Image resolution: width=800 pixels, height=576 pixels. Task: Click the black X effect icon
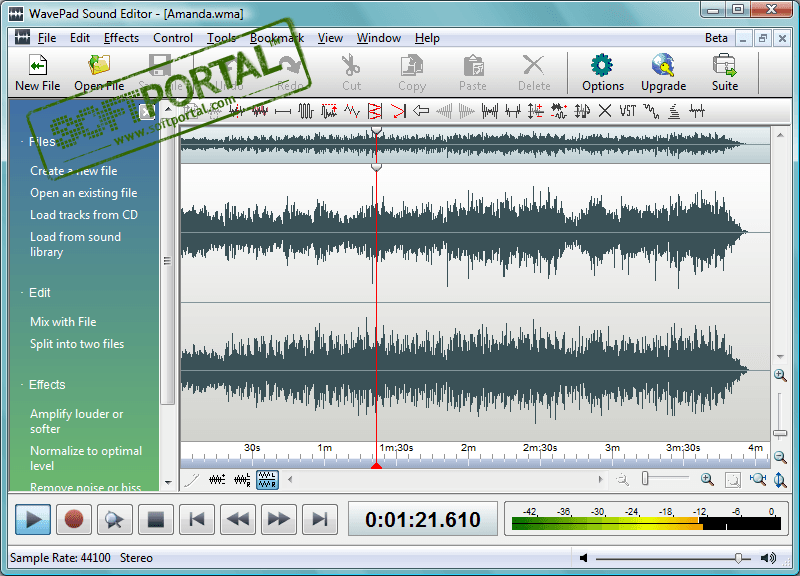[605, 111]
